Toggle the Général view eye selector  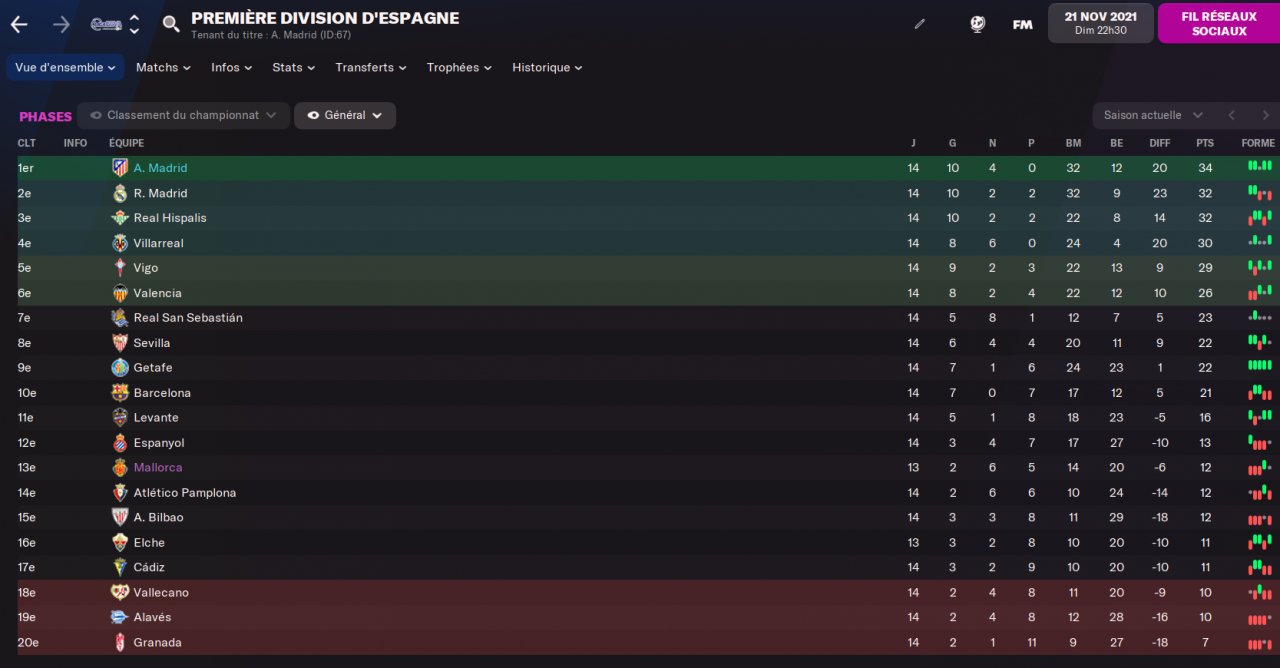(x=344, y=116)
